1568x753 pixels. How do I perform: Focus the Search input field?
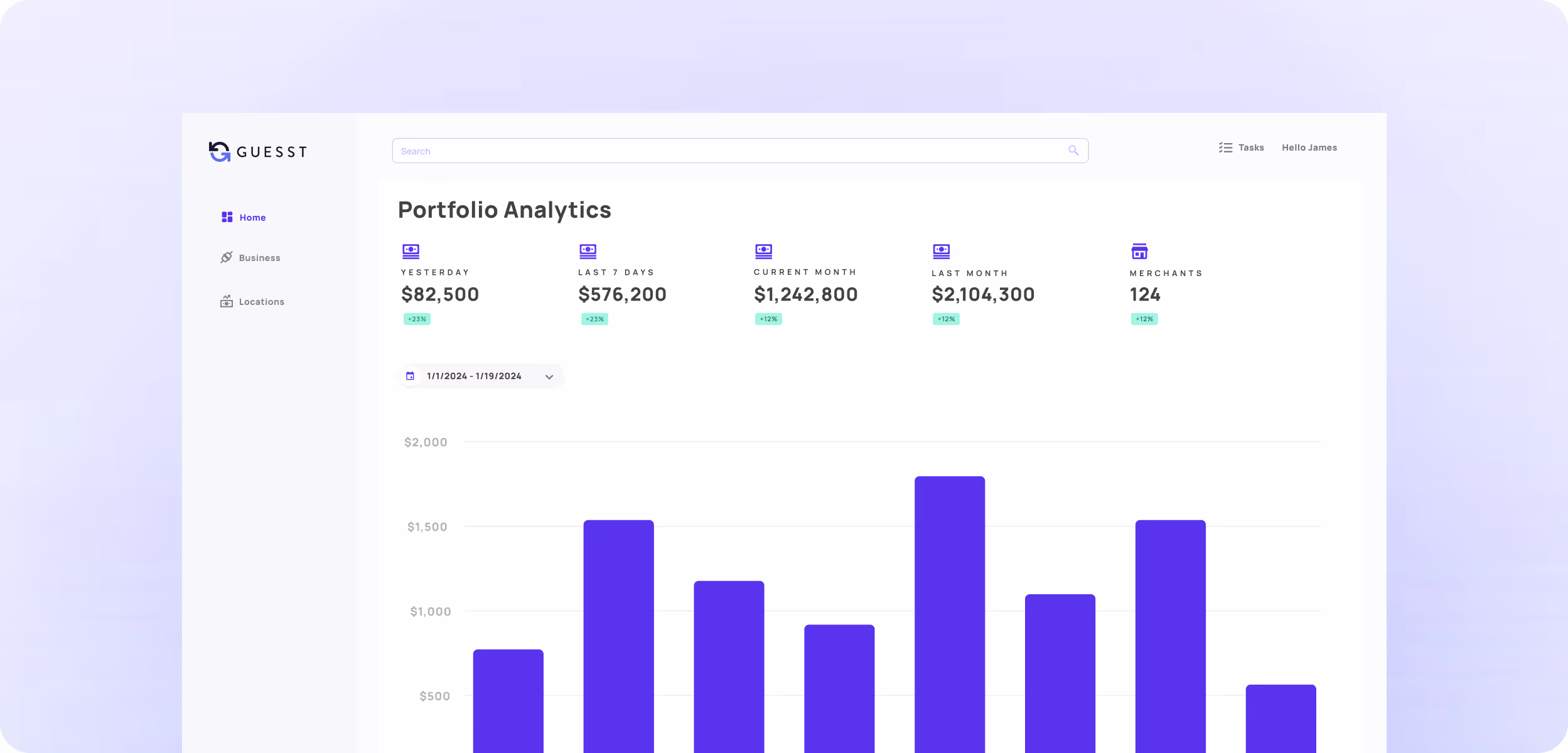point(722,151)
